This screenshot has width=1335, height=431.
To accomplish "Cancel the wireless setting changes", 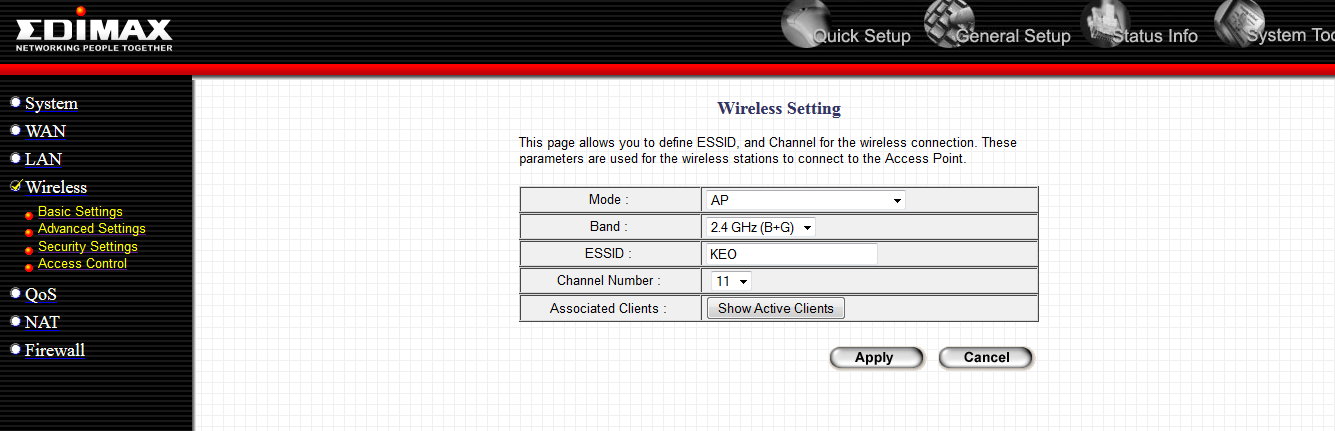I will [x=986, y=357].
